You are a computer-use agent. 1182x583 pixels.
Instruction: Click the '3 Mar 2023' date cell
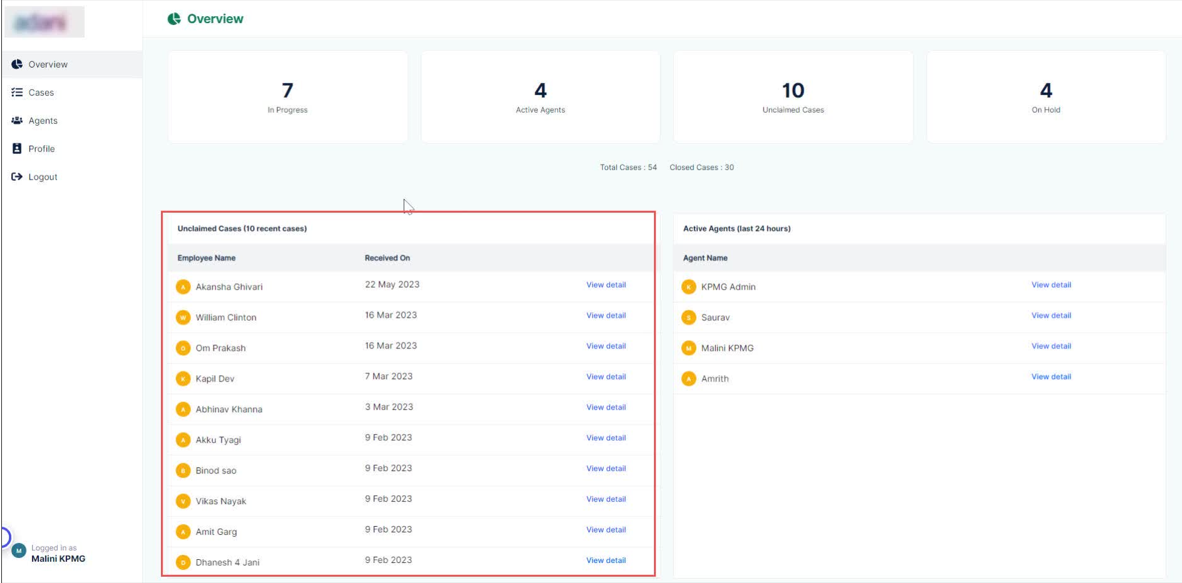388,407
